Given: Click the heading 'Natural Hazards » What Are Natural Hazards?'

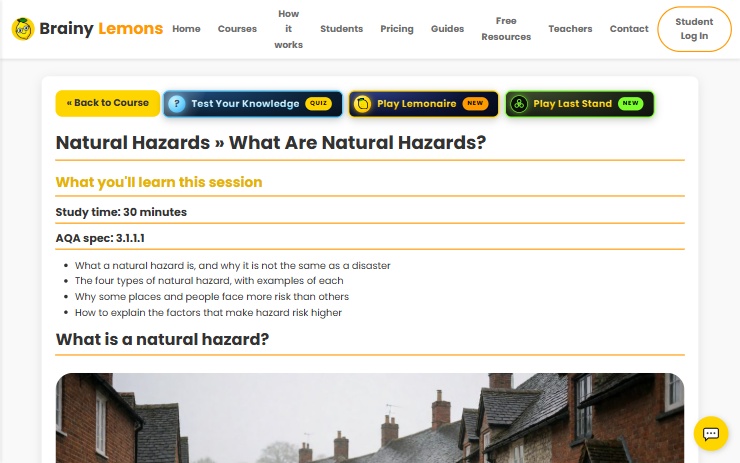Looking at the screenshot, I should click(x=271, y=143).
